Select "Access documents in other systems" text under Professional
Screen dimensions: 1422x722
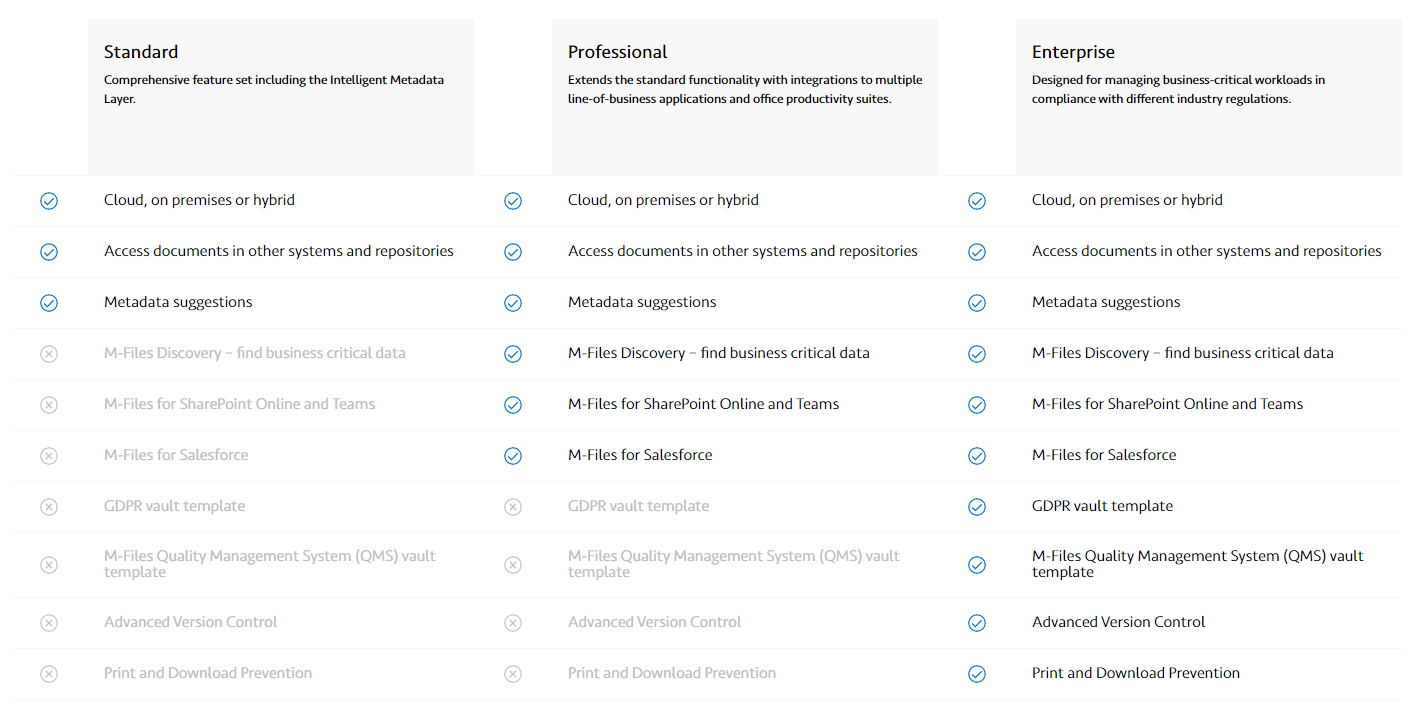click(x=743, y=251)
